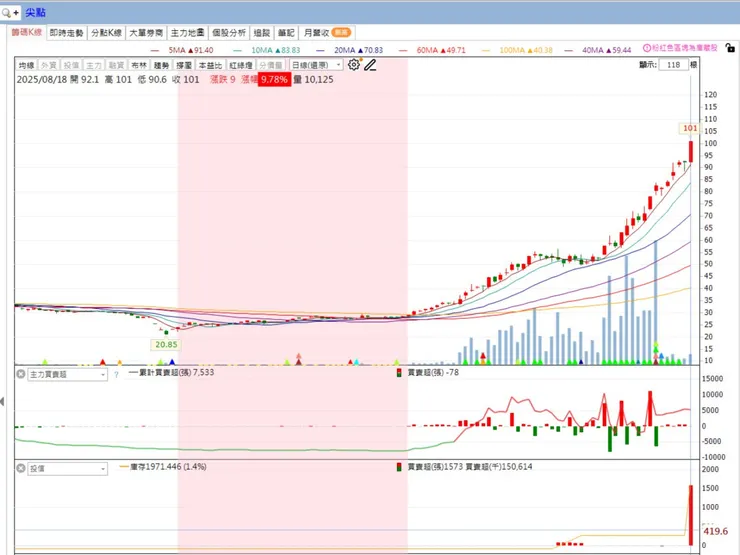
Task: Select the pencil drawing tool
Action: 370,65
